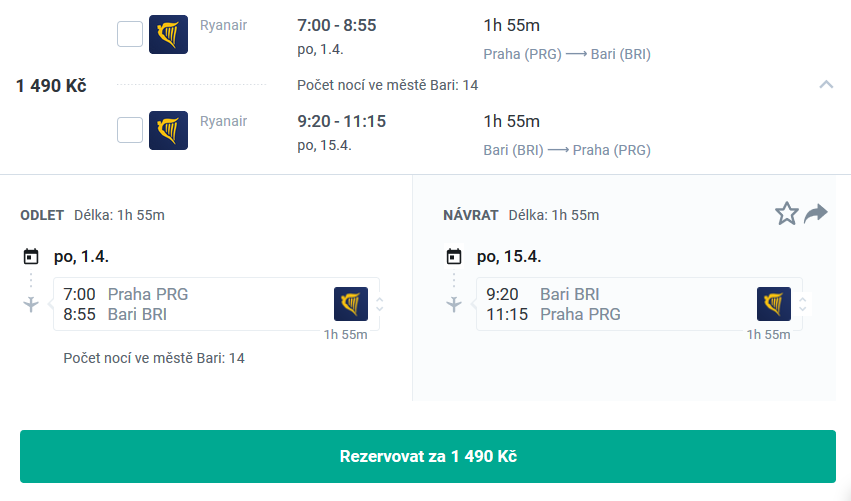The height and width of the screenshot is (501, 851).
Task: Select the 7:00 Praha PRG segment card
Action: click(216, 304)
